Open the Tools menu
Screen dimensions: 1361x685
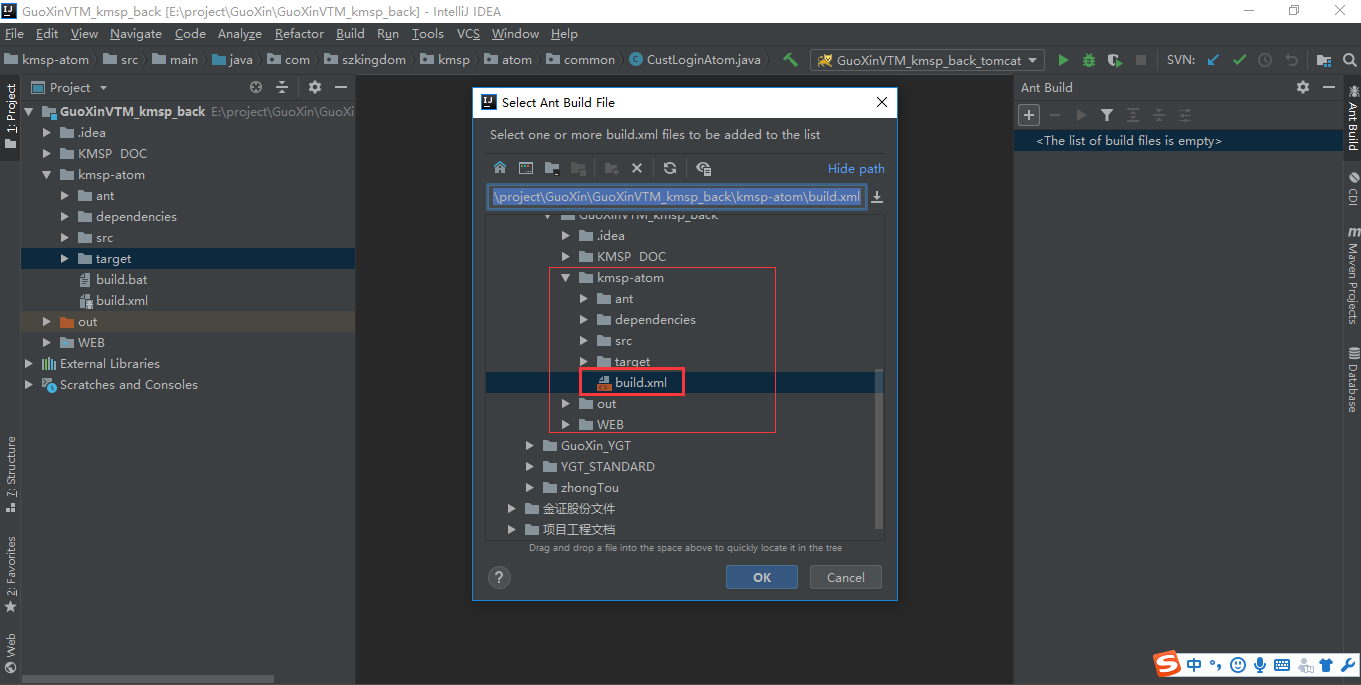tap(427, 33)
